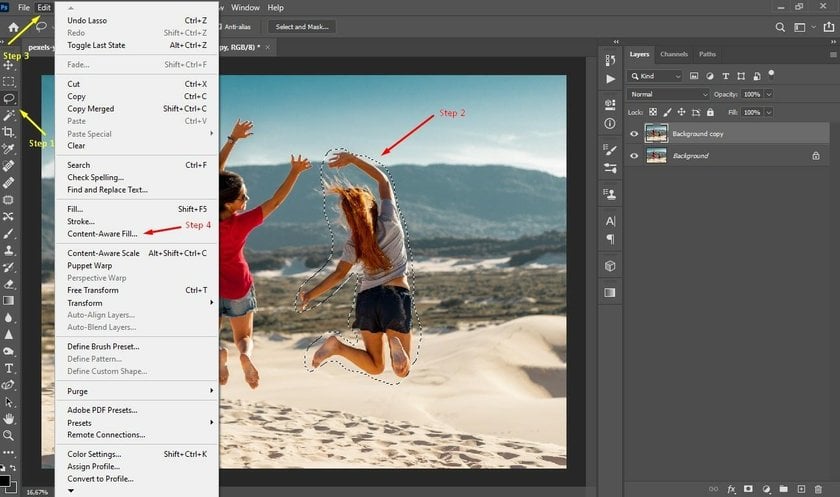This screenshot has width=840, height=497.
Task: Expand the Presets submenu
Action: (x=137, y=423)
